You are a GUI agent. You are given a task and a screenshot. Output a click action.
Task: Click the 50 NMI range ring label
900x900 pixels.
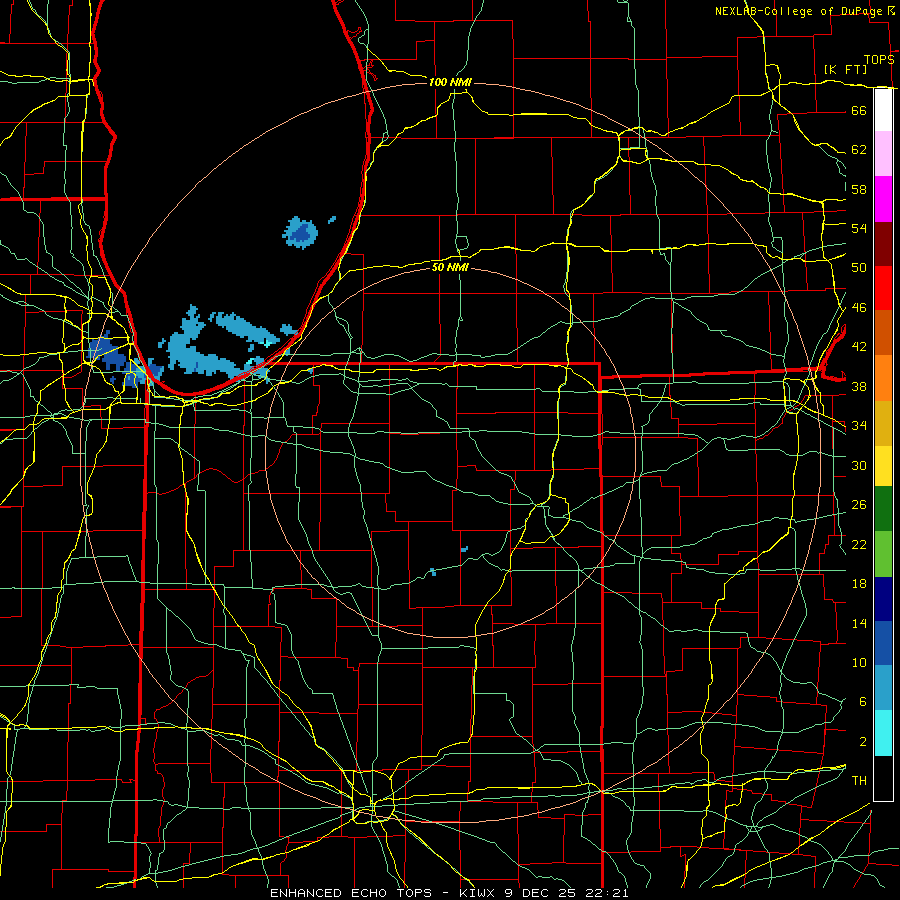pyautogui.click(x=450, y=267)
